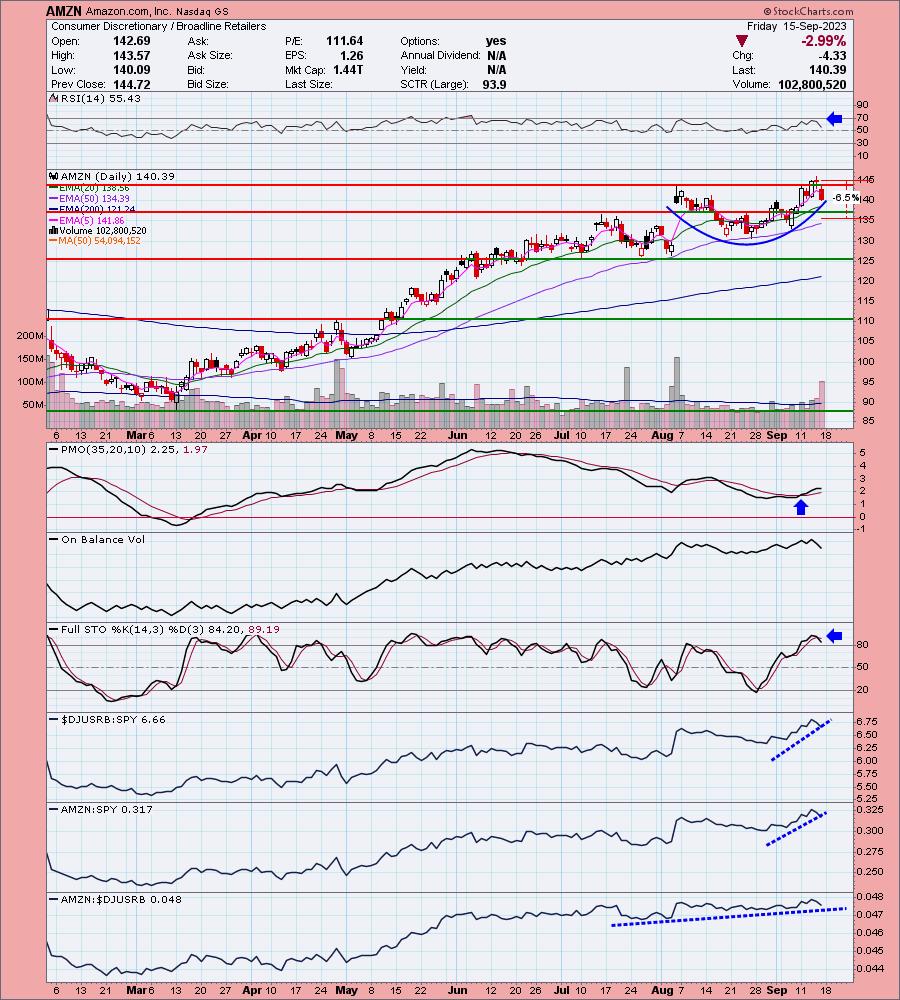The height and width of the screenshot is (1000, 900).
Task: Click the AMZN:$DJUSRB 0.048 ratio label
Action: (121, 899)
